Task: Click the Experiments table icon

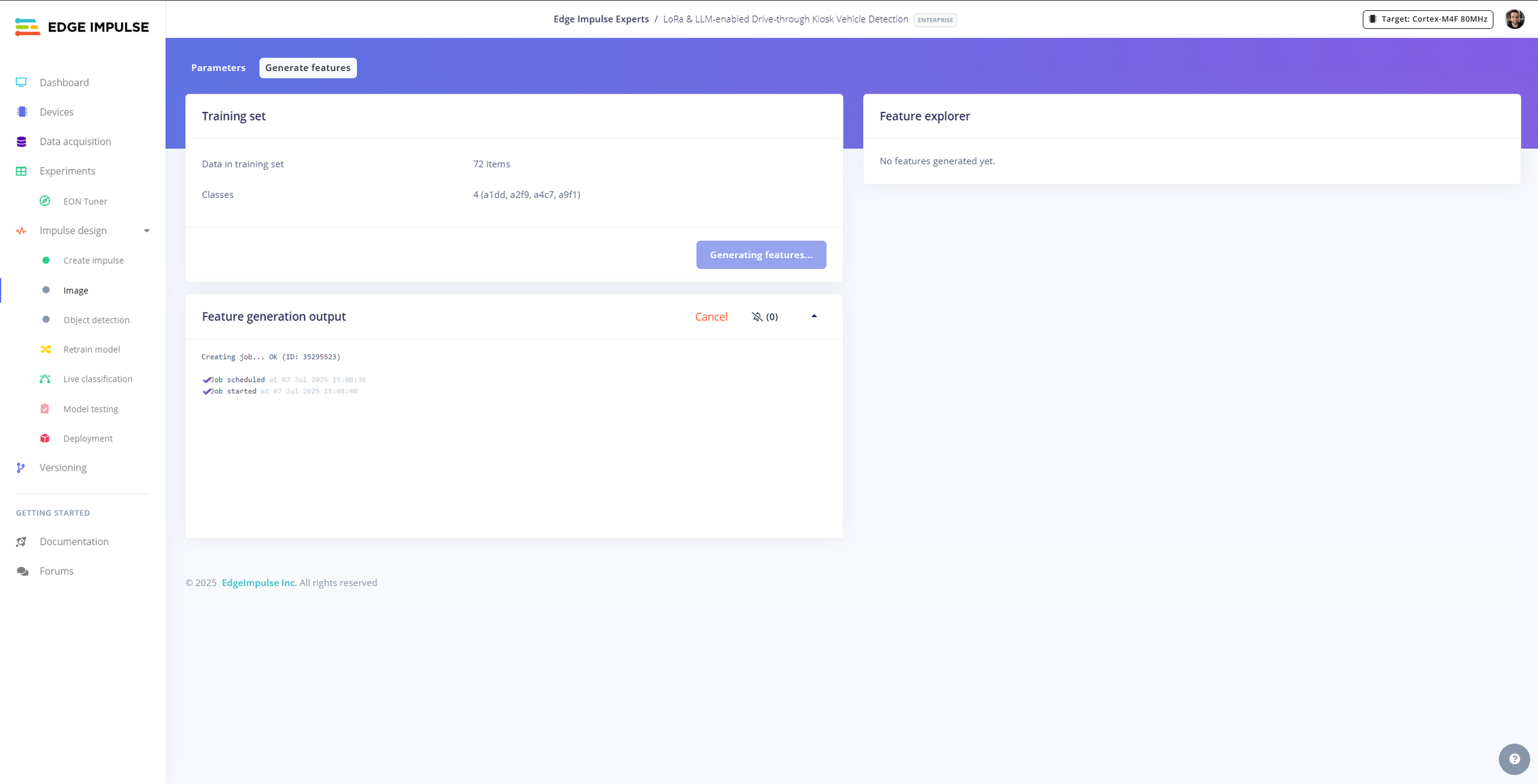Action: 21,171
